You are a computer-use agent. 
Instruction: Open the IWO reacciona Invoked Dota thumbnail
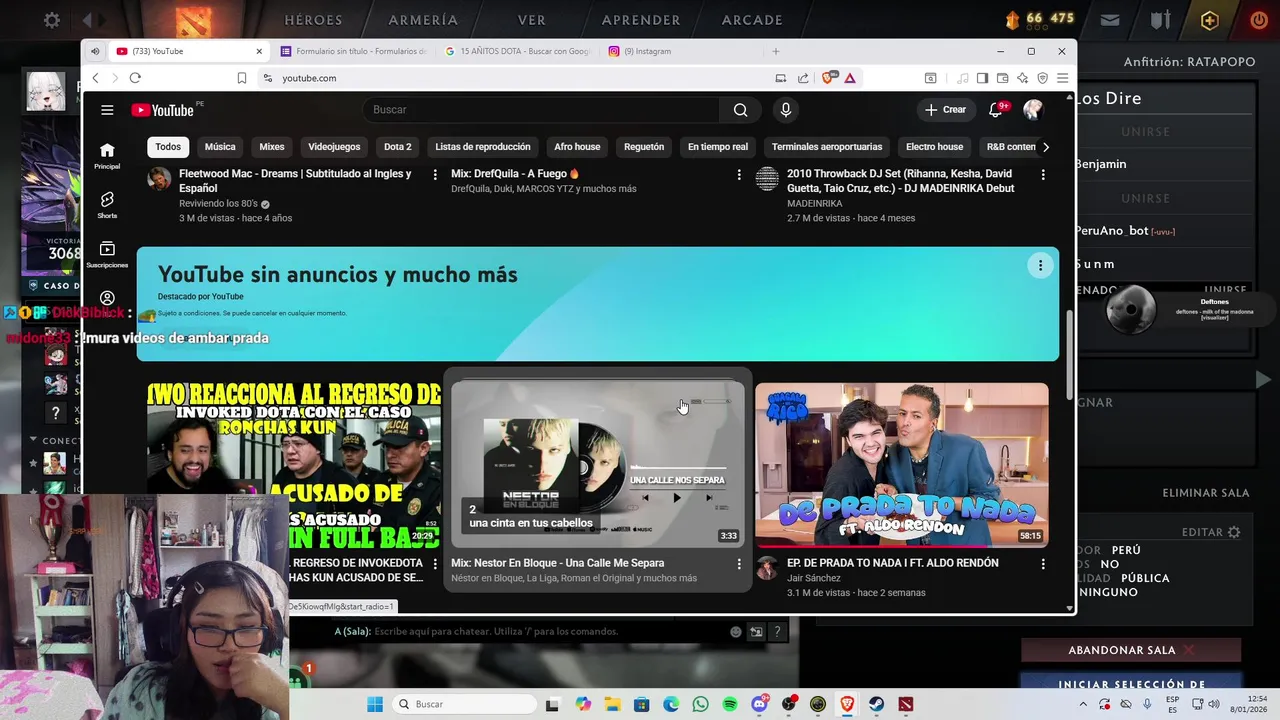point(294,465)
